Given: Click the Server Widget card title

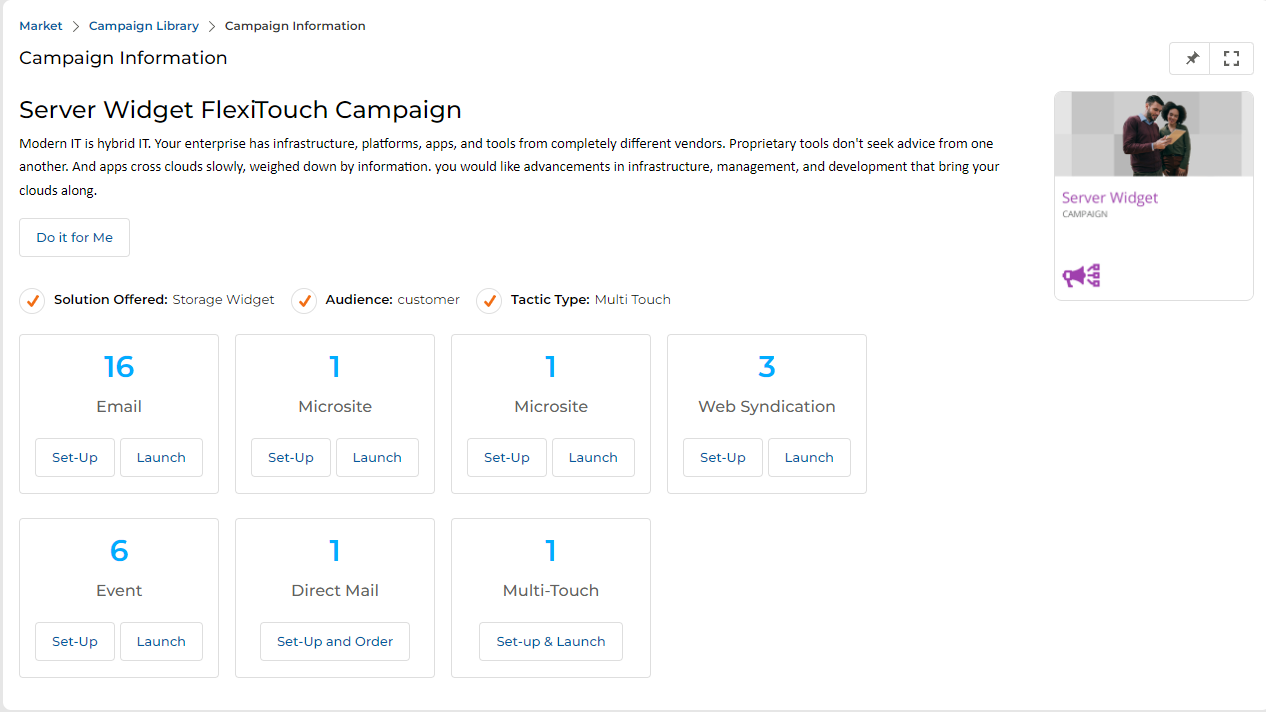Looking at the screenshot, I should pos(1110,198).
